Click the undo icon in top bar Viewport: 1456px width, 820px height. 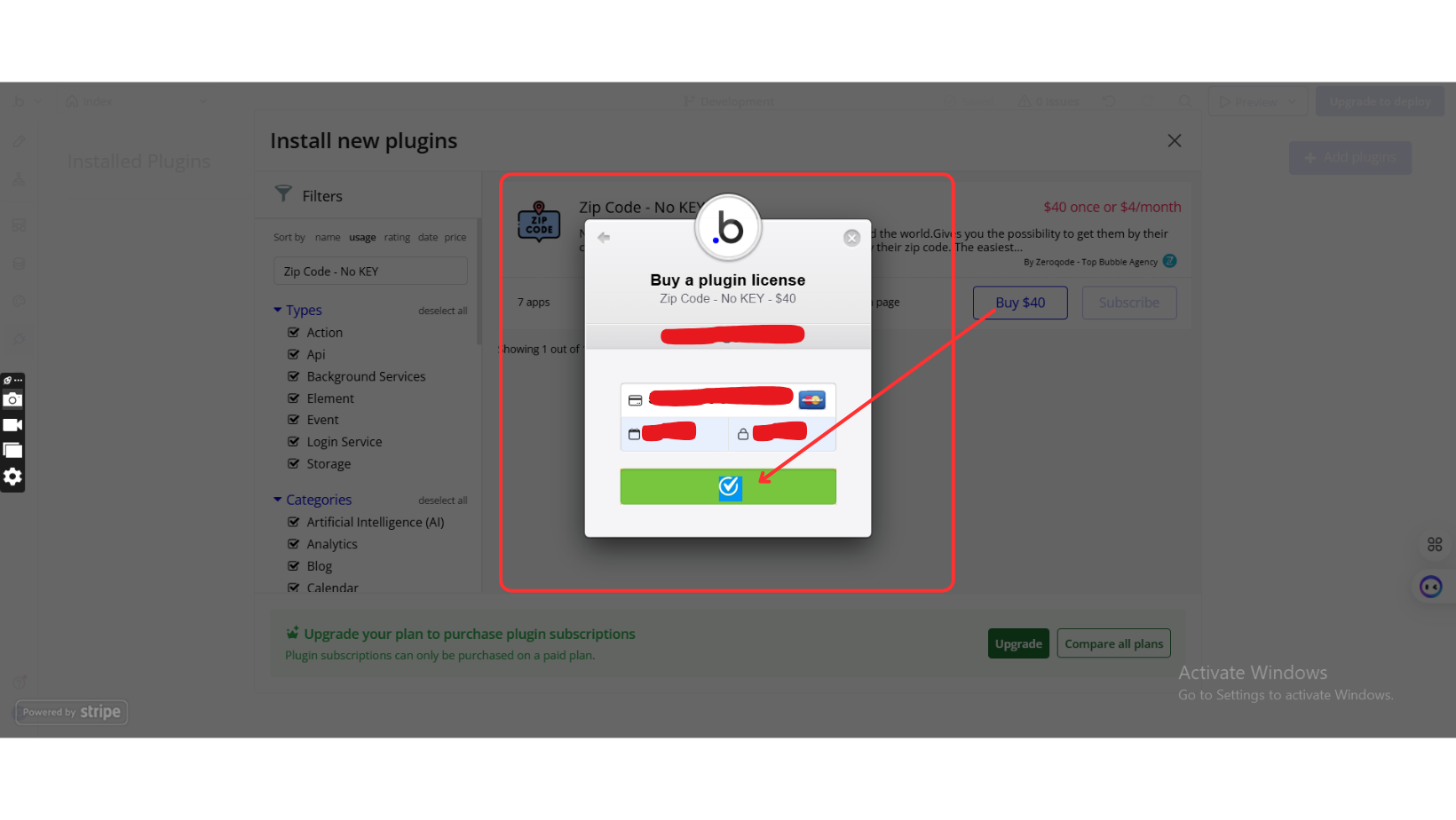tap(1109, 102)
